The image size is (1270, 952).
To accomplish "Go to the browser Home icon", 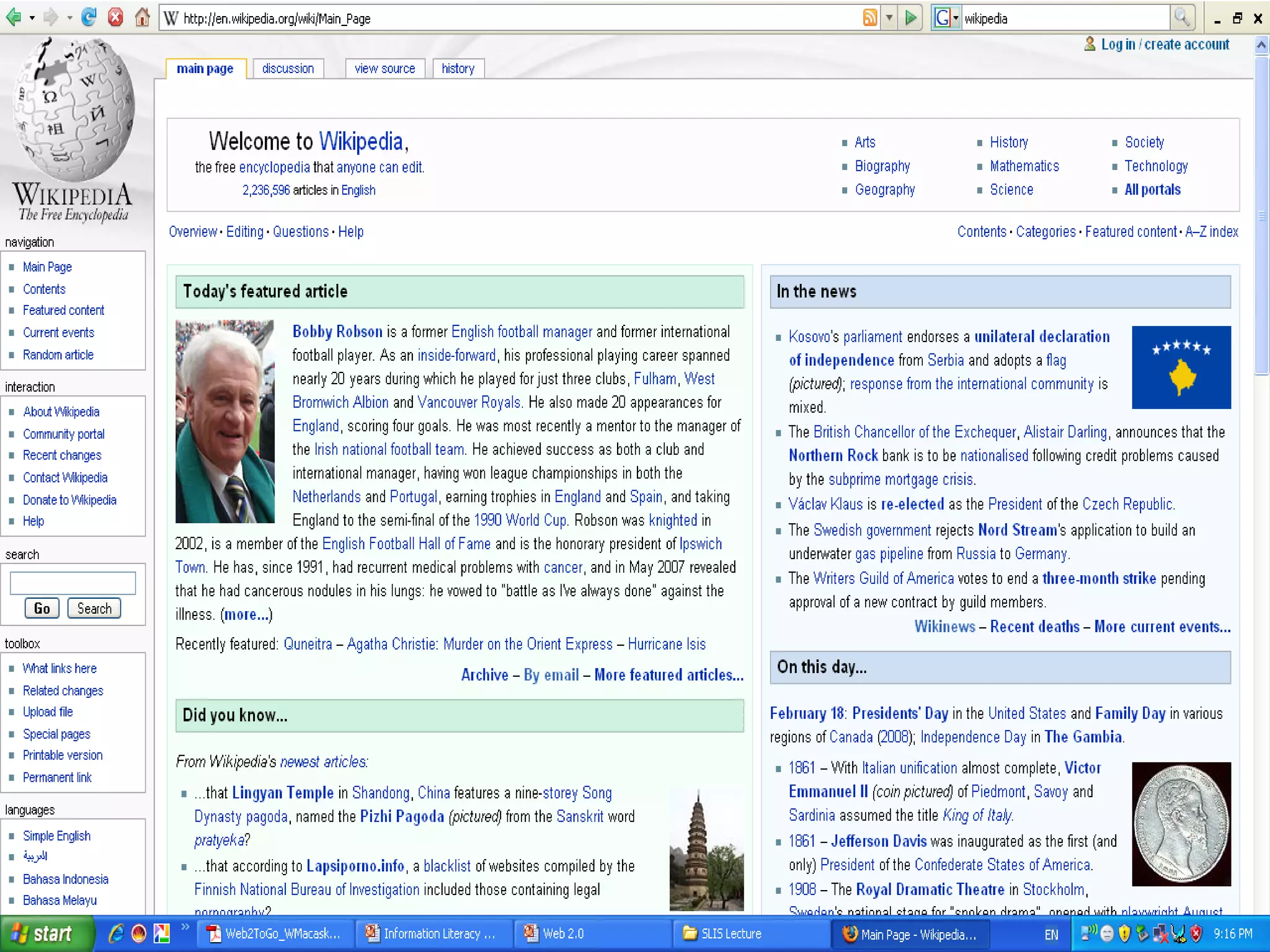I will click(142, 17).
